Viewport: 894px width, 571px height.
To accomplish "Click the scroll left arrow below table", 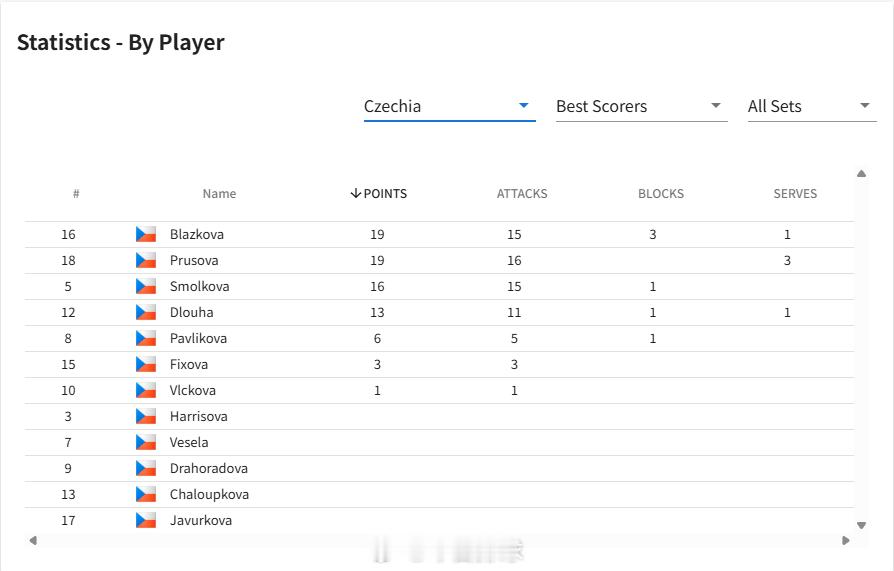I will [33, 540].
